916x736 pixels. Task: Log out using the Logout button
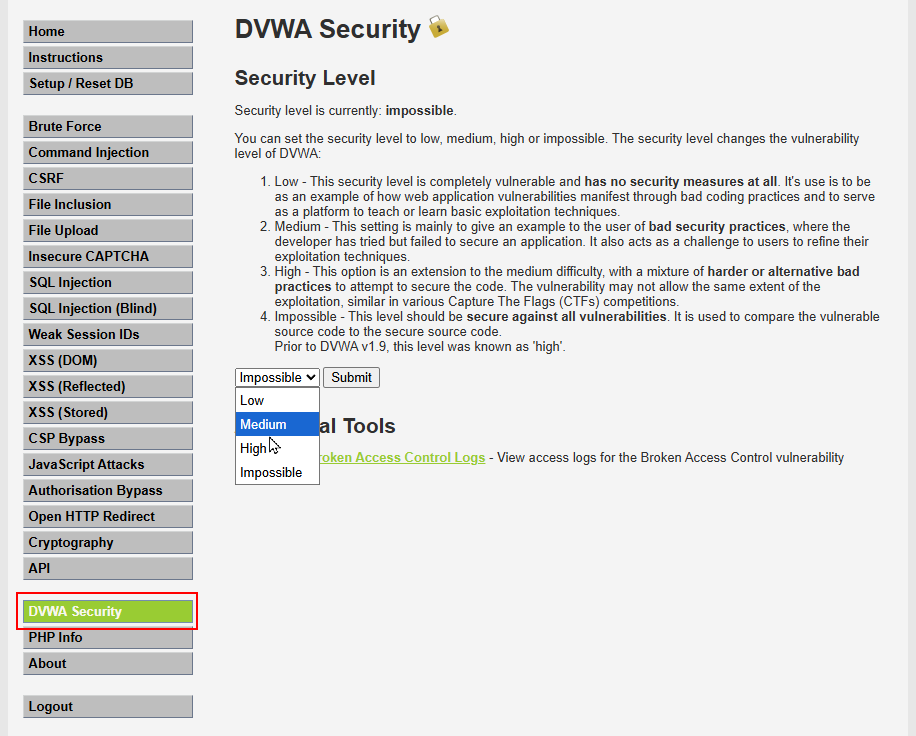(108, 707)
